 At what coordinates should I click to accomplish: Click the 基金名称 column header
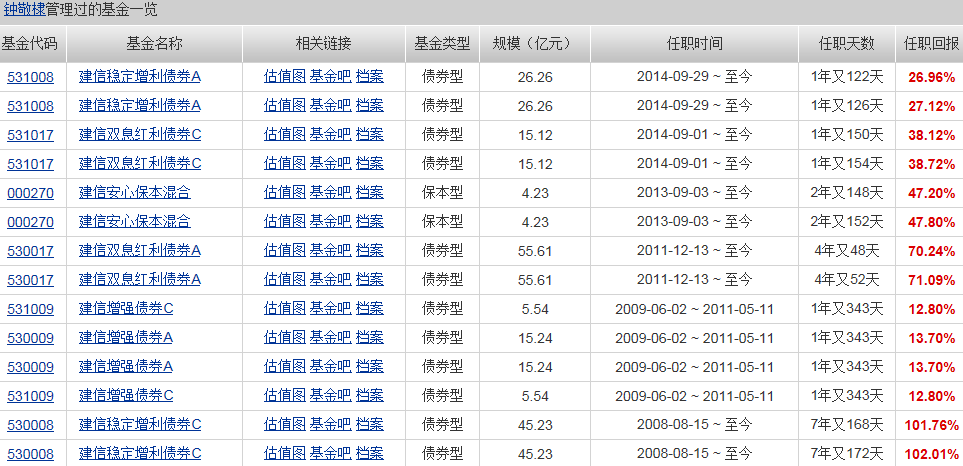click(x=154, y=44)
